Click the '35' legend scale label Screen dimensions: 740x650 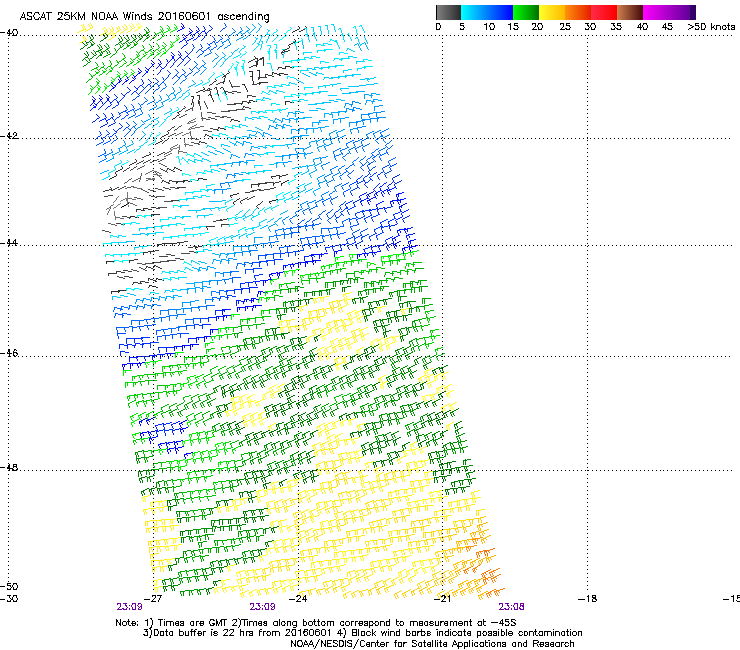(x=616, y=26)
